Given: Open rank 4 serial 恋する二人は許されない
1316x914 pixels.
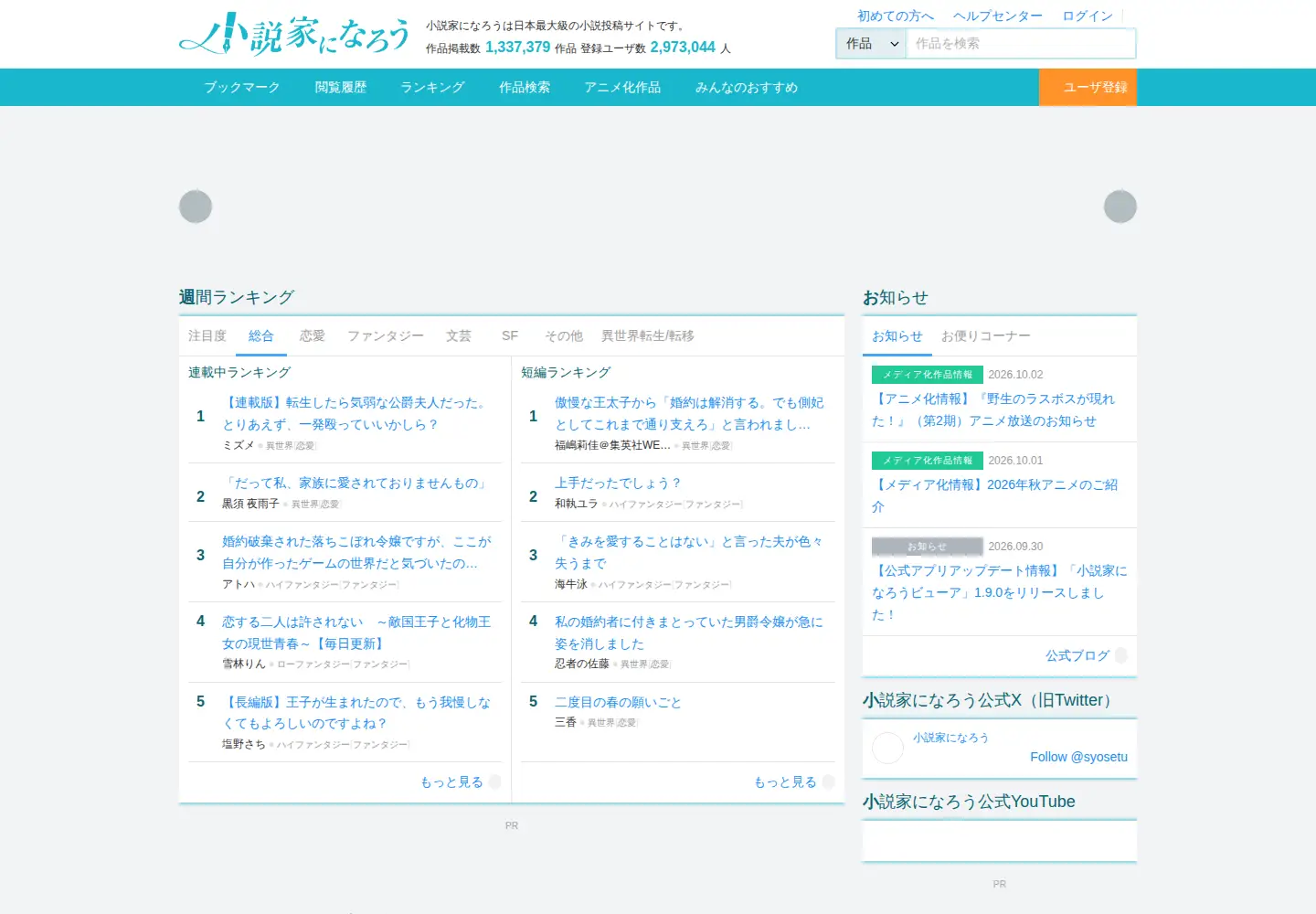Looking at the screenshot, I should click(357, 632).
